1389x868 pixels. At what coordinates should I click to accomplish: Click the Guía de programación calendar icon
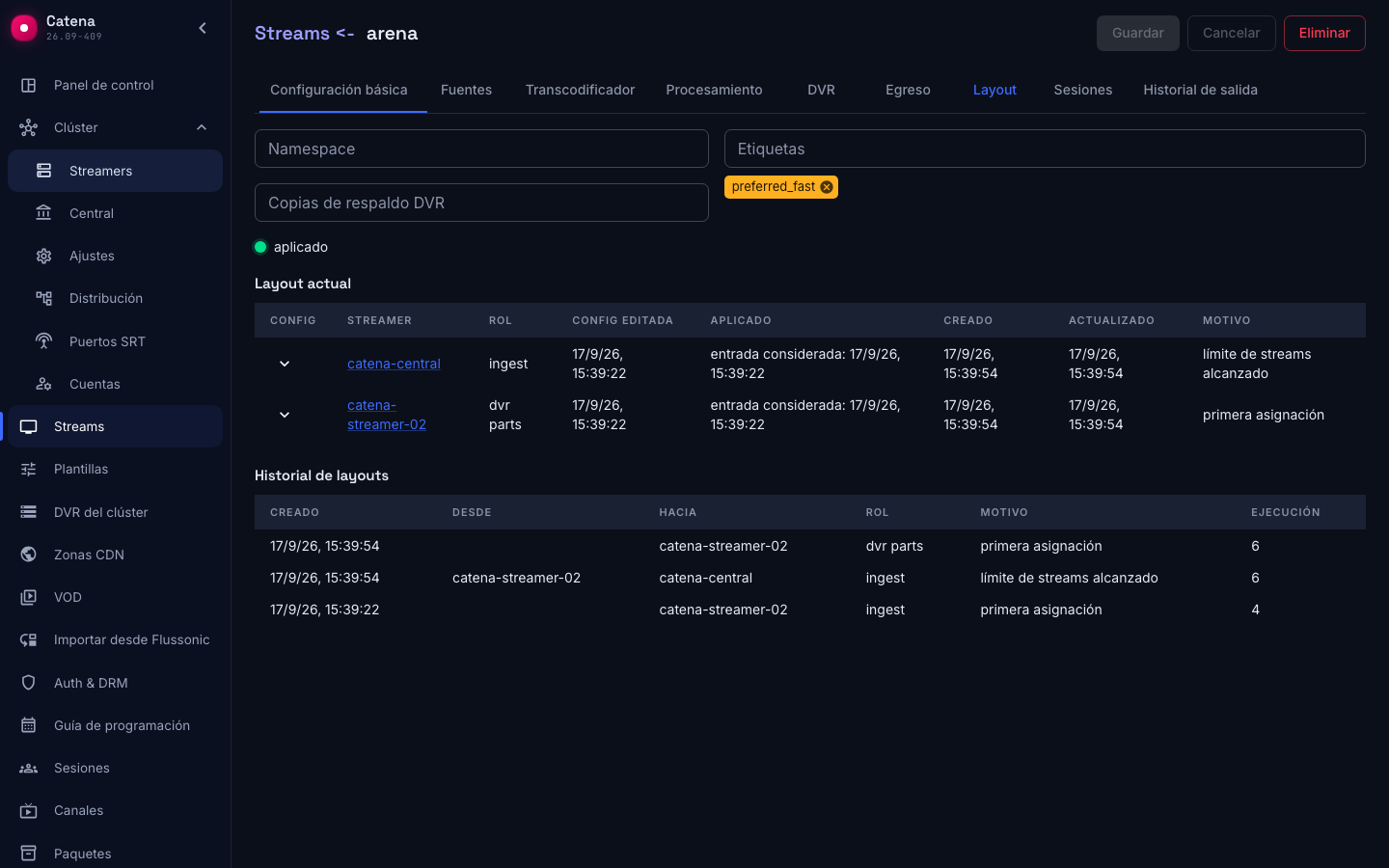29,725
